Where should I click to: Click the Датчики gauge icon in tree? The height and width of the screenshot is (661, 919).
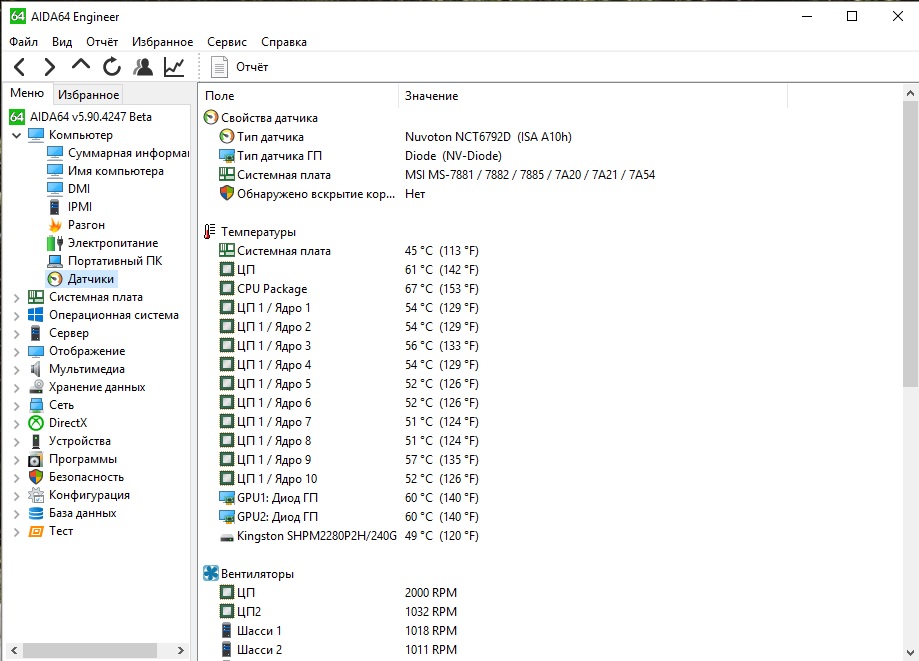click(x=55, y=279)
